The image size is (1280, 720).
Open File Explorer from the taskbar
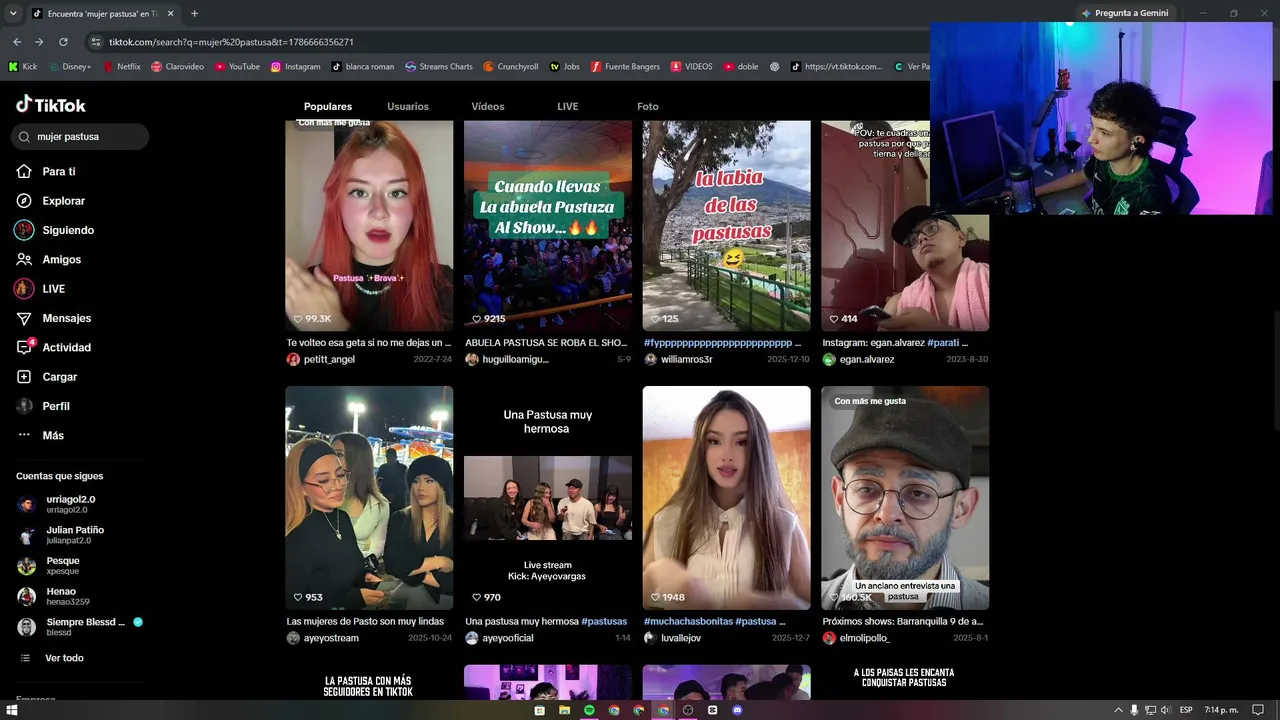pos(564,710)
